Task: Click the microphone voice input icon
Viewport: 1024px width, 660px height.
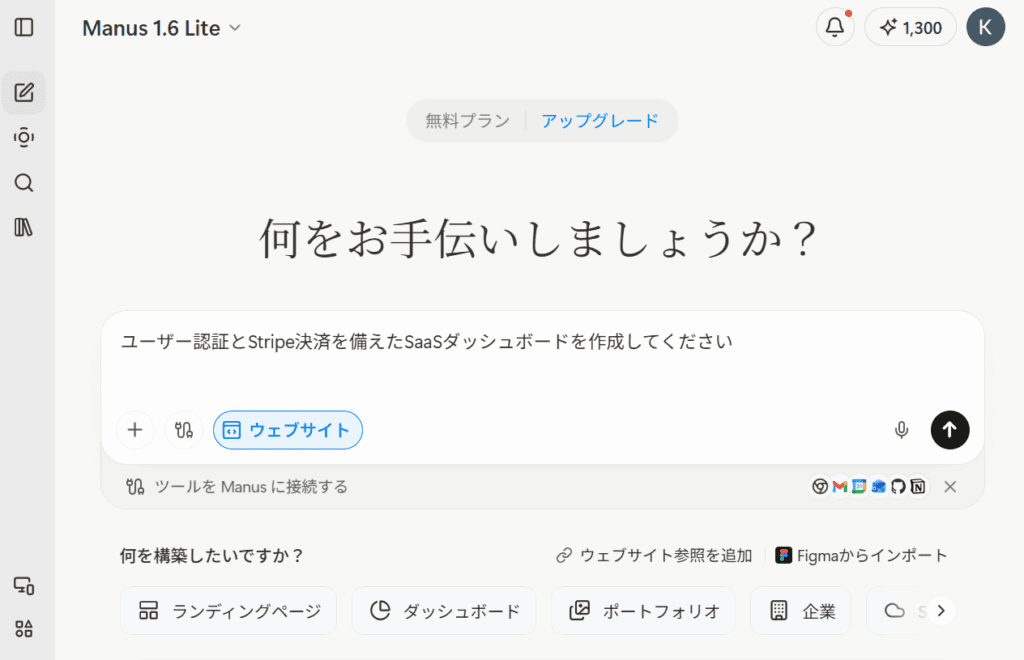Action: (x=901, y=430)
